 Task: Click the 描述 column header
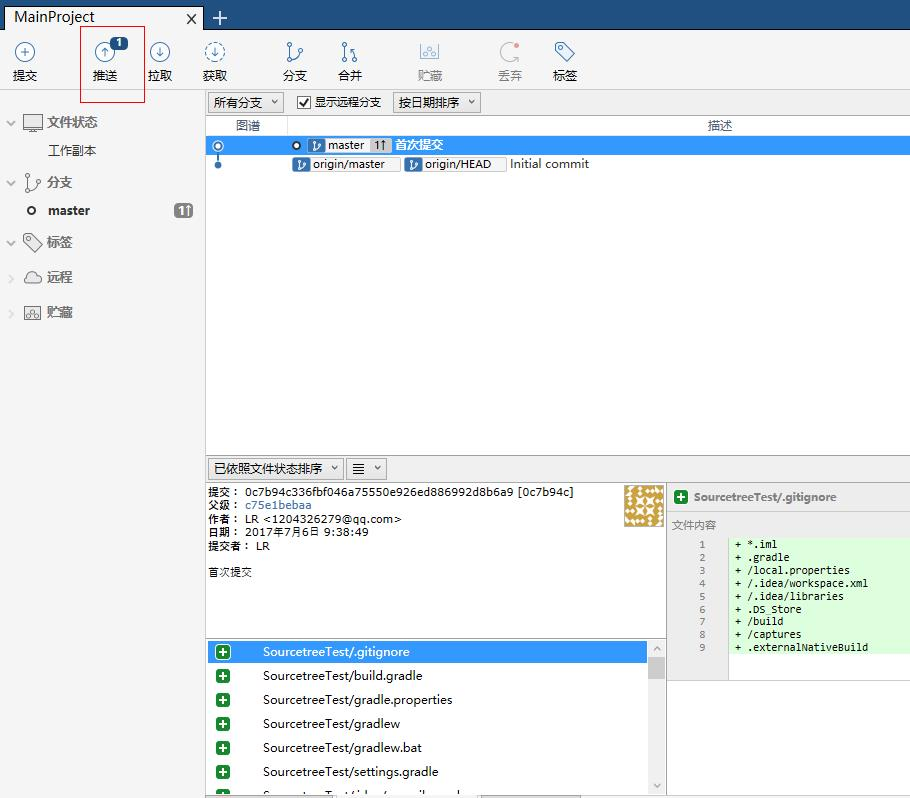[720, 126]
